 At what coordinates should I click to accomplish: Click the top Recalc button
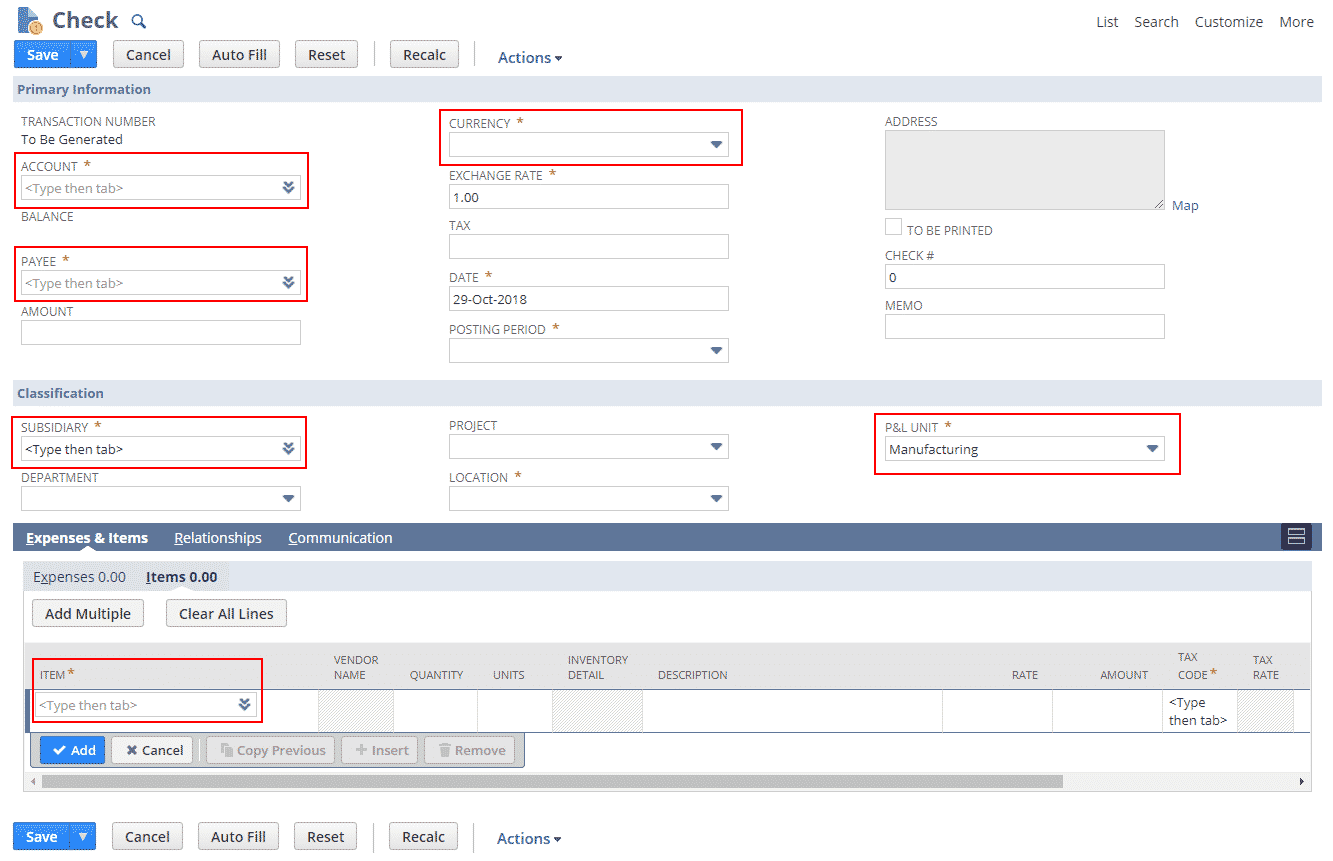[x=424, y=54]
